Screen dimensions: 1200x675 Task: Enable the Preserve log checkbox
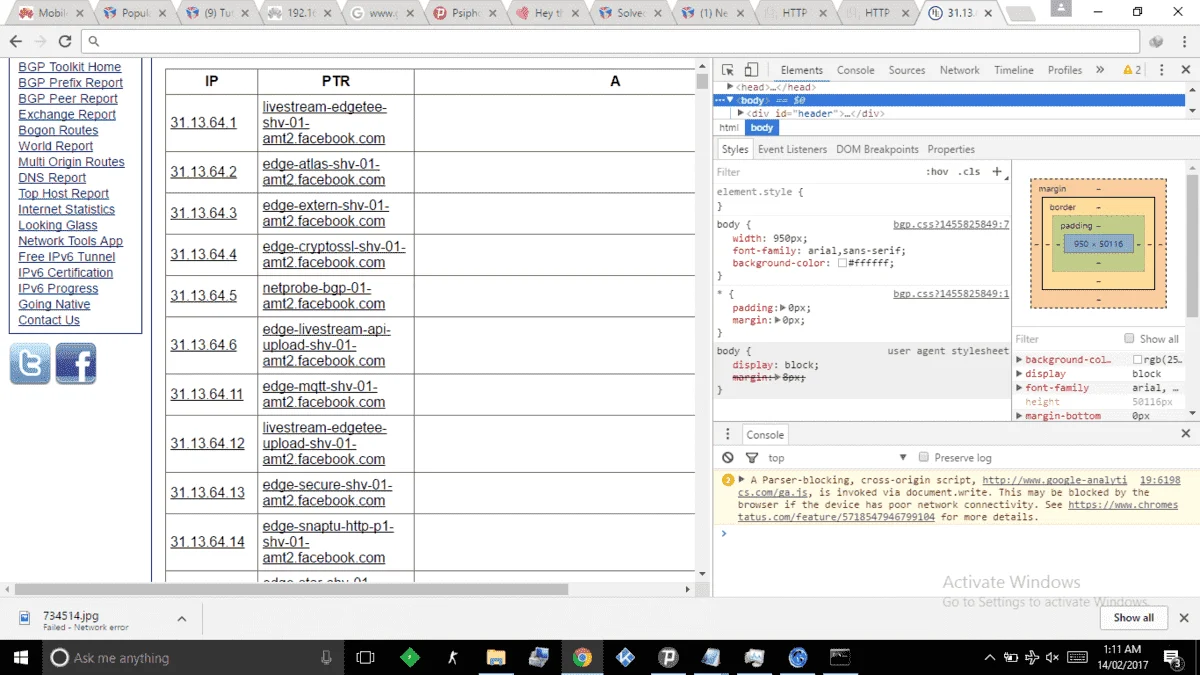pyautogui.click(x=924, y=458)
